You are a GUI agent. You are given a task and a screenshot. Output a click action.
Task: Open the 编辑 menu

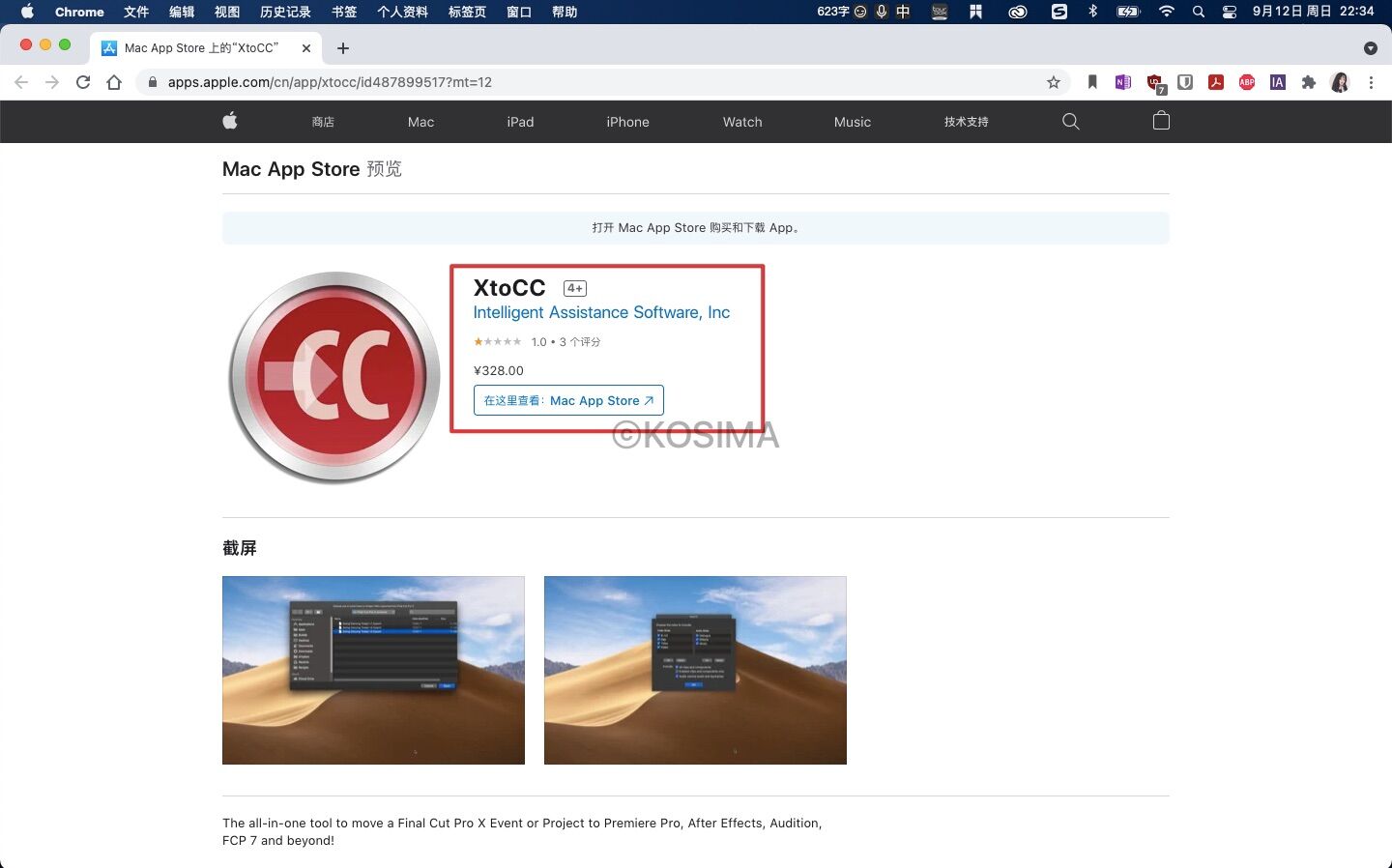[x=182, y=12]
